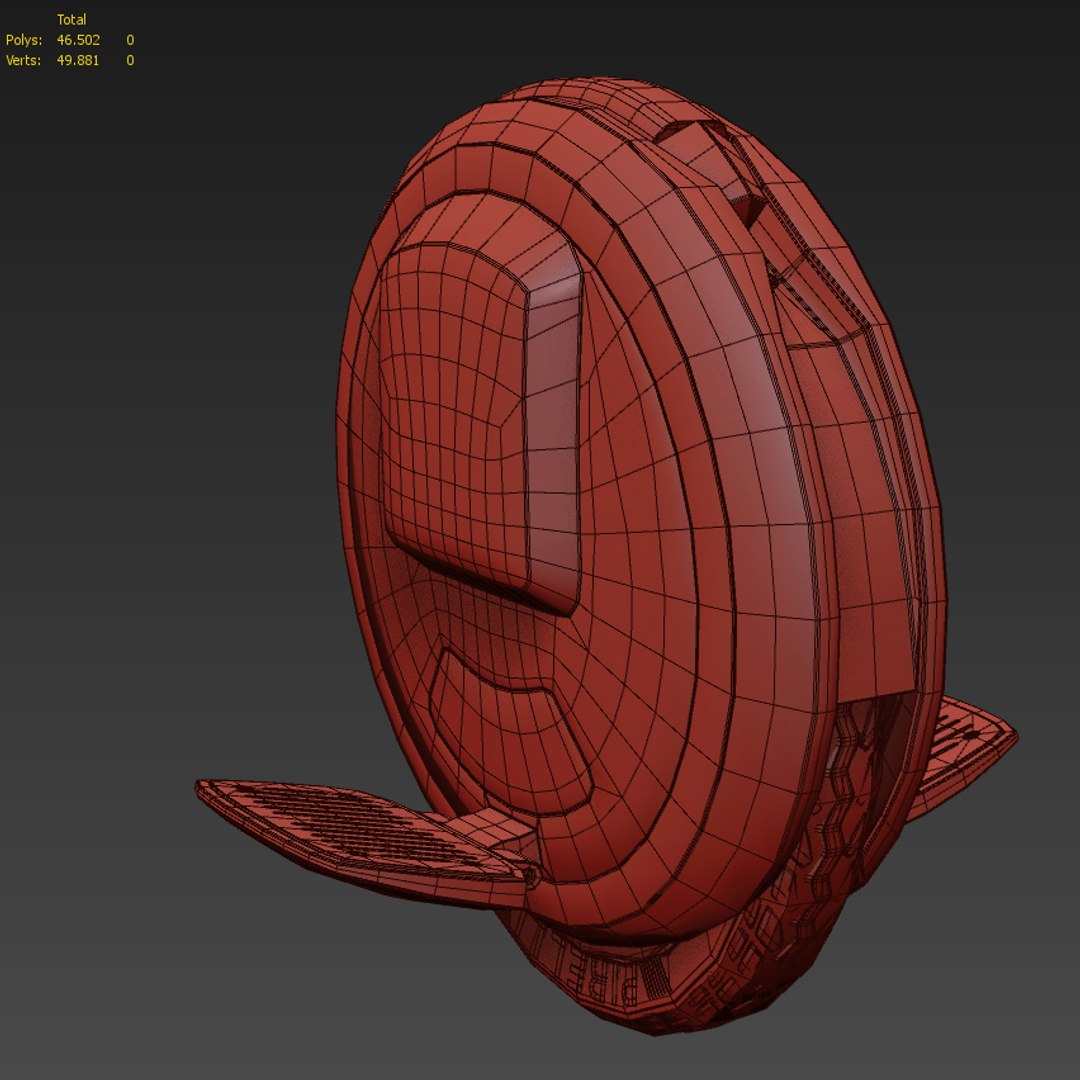
Task: Select the 'Verts:' statistics label
Action: coord(23,60)
